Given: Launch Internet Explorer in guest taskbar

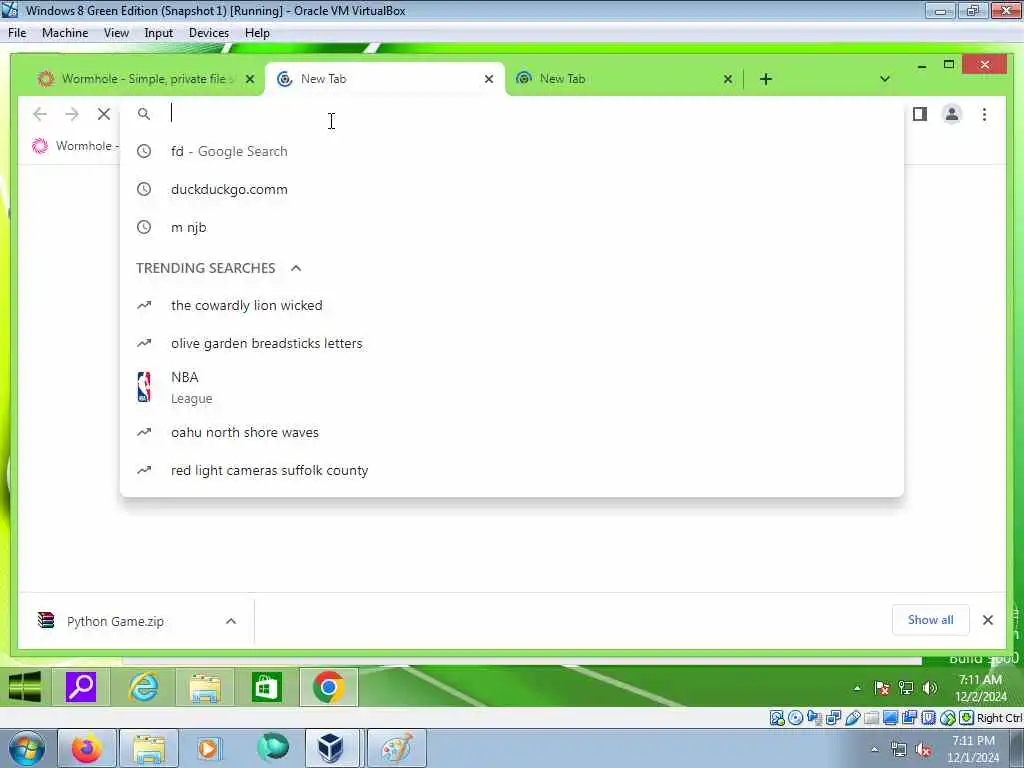Looking at the screenshot, I should click(x=143, y=687).
